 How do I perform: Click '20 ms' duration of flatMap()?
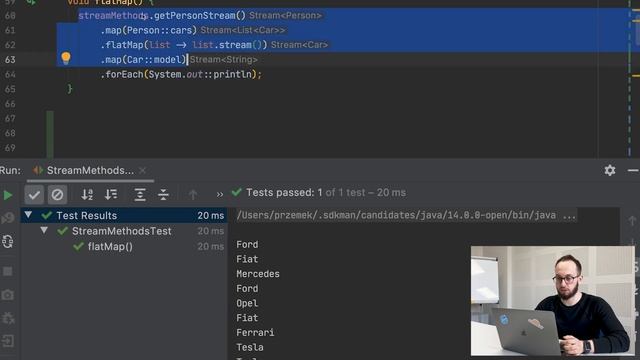pos(211,247)
